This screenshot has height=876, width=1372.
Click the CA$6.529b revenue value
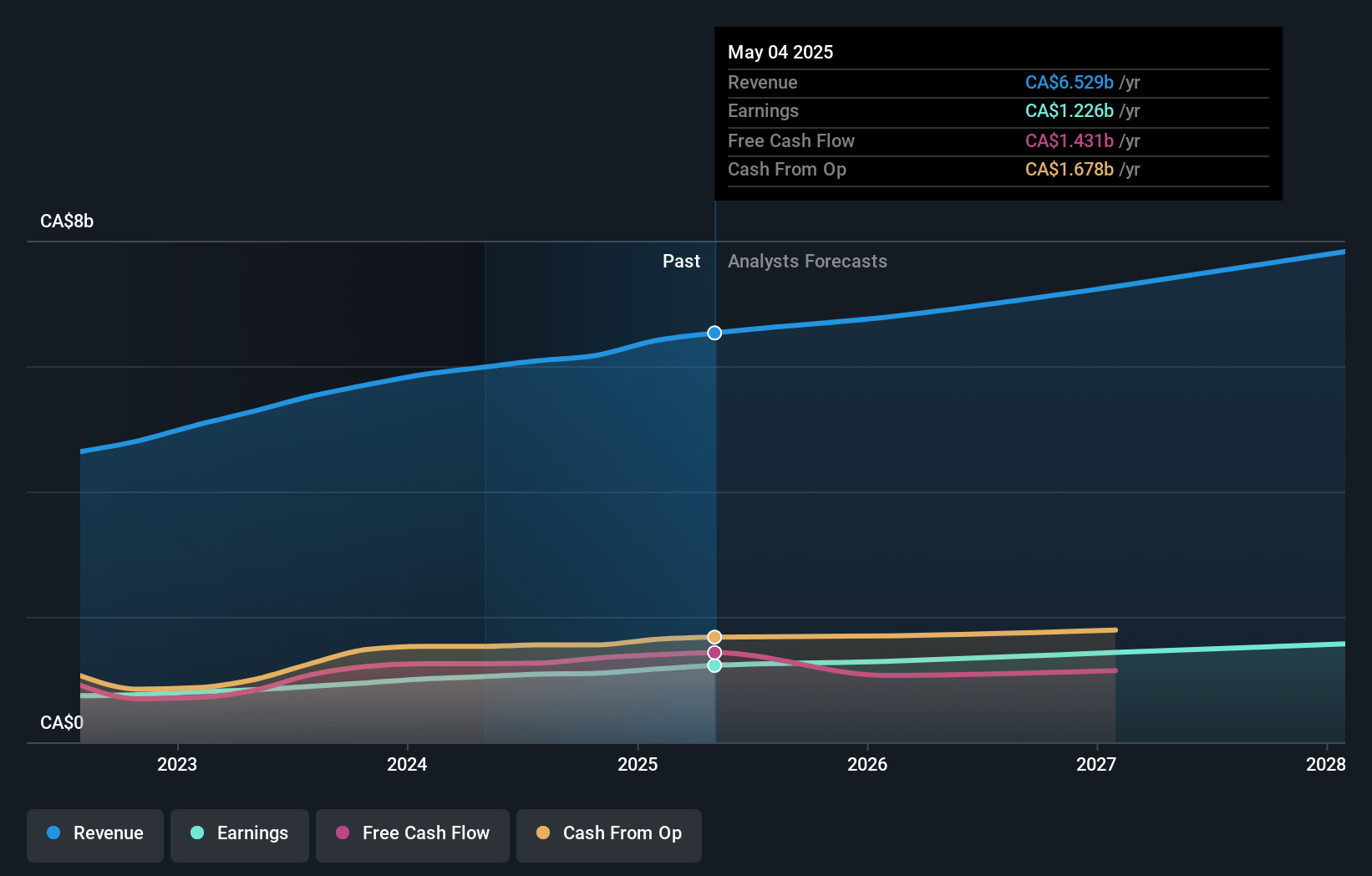1070,82
